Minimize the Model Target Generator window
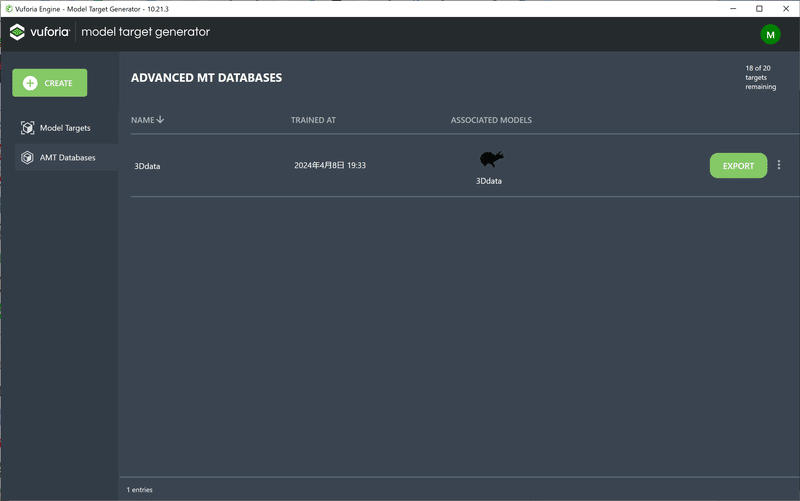This screenshot has width=800, height=501. coord(733,9)
